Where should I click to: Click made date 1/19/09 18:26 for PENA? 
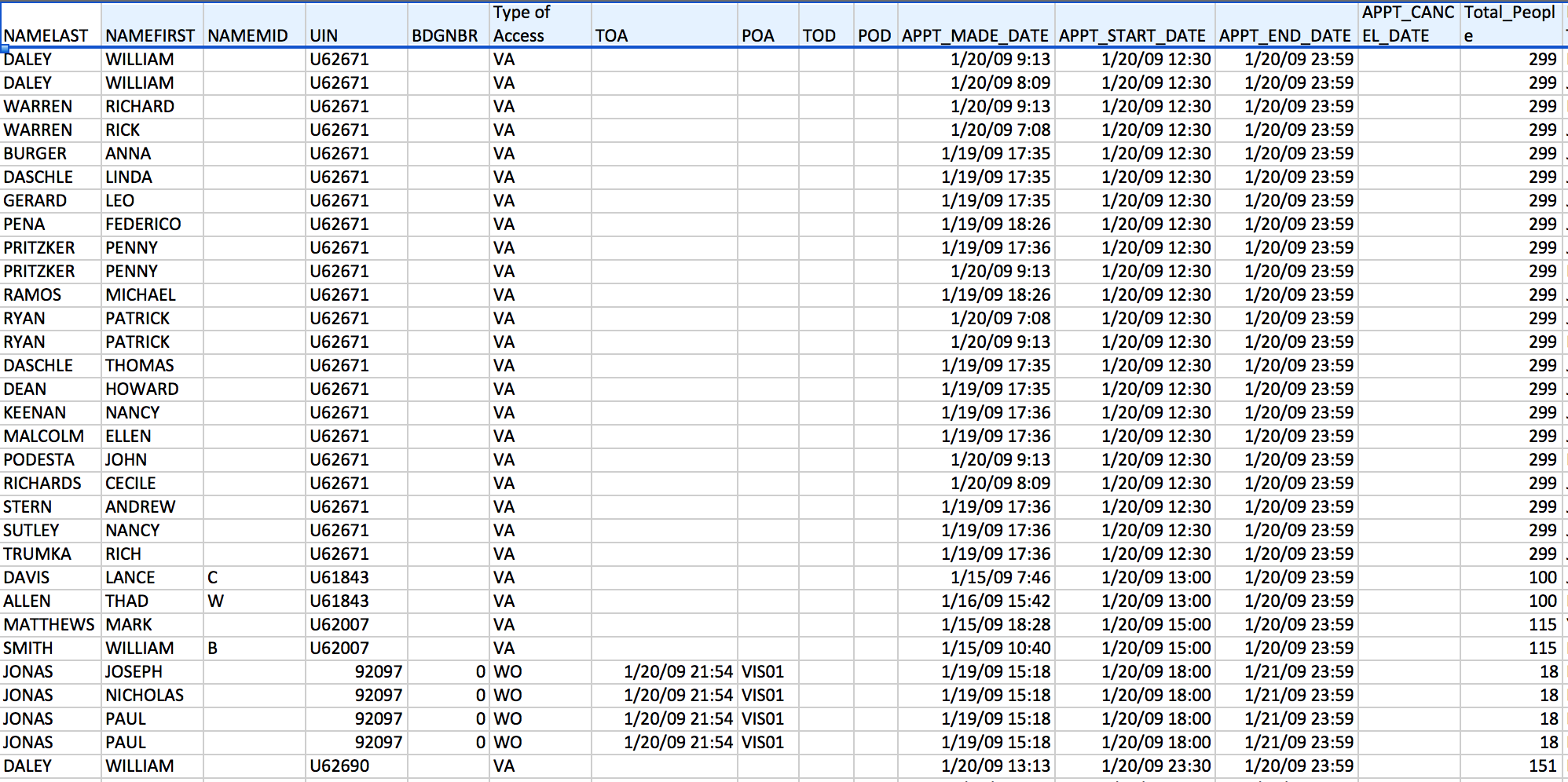click(x=976, y=225)
